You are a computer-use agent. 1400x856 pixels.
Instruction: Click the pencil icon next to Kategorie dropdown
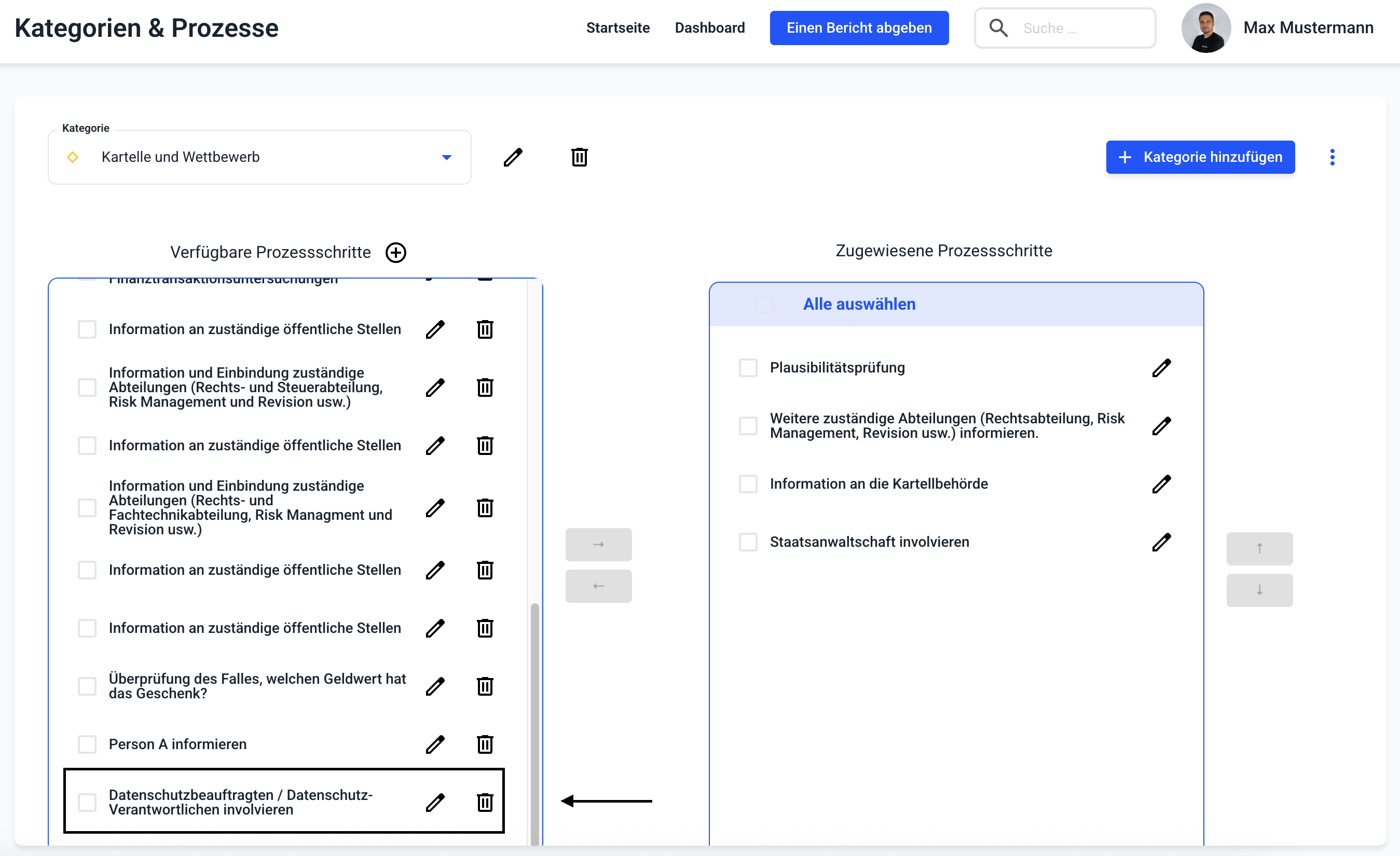(x=513, y=157)
